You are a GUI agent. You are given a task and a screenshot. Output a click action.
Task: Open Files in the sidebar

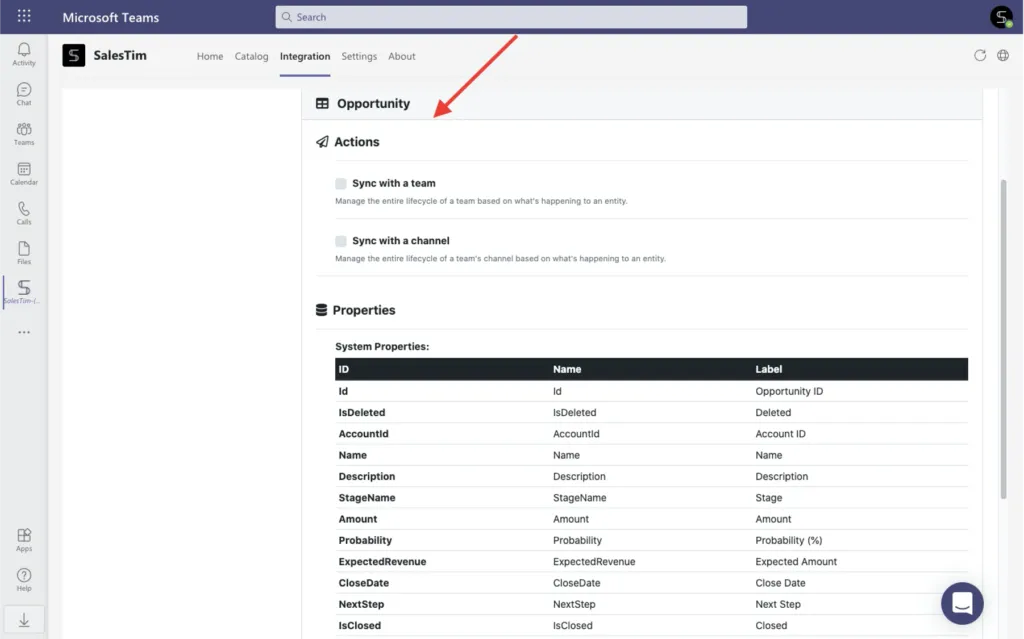click(24, 253)
